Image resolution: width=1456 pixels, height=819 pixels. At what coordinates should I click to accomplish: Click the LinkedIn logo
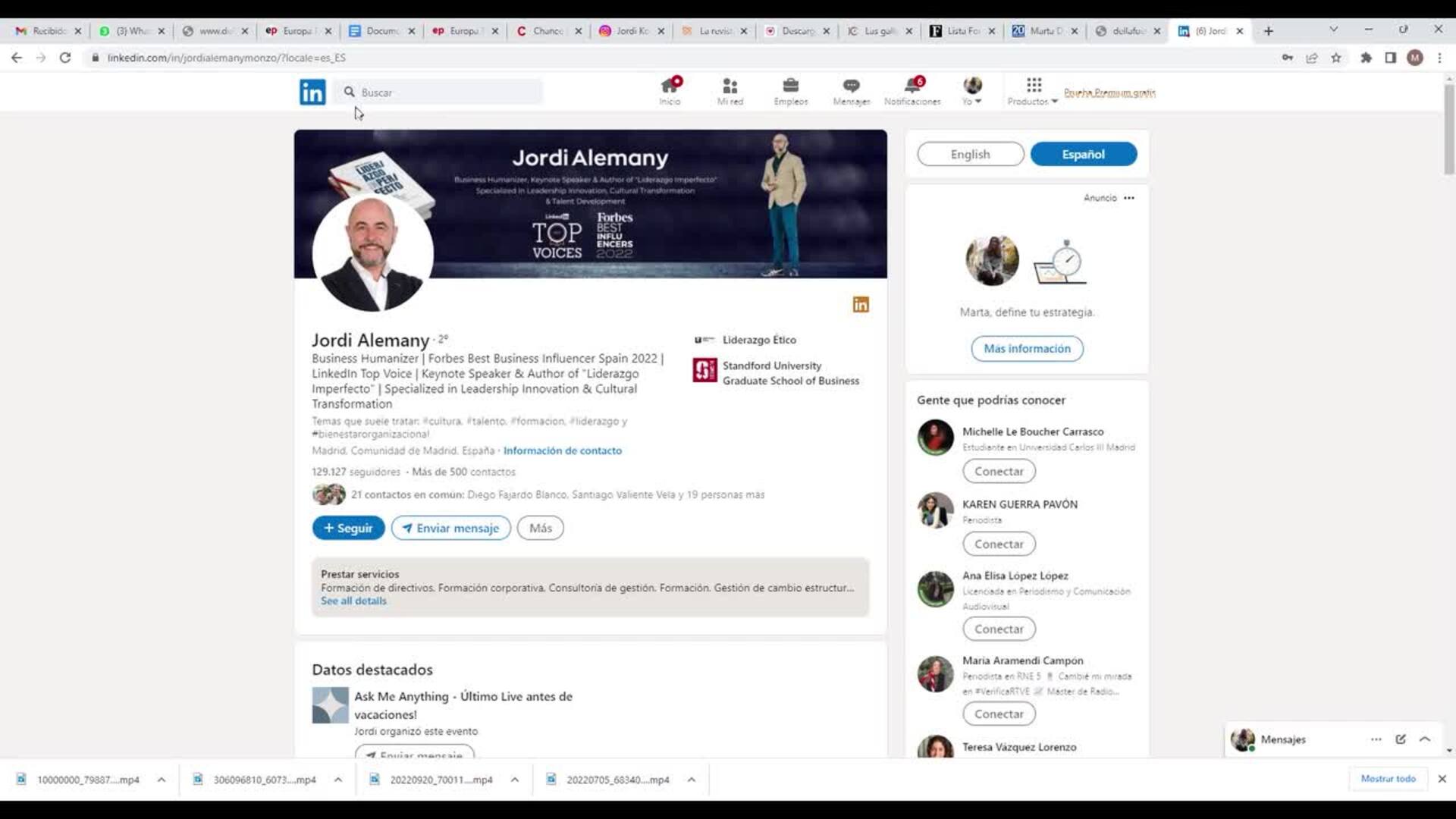(312, 92)
